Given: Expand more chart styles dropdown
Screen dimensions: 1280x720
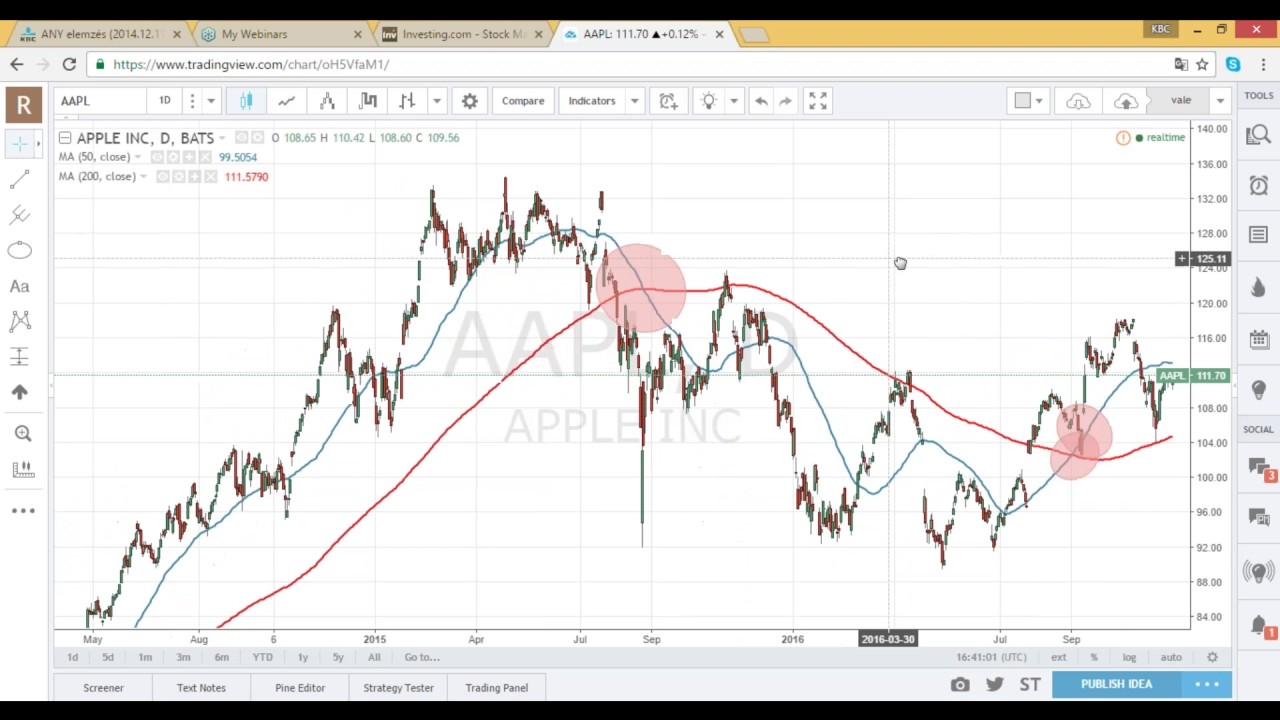Looking at the screenshot, I should click(437, 101).
